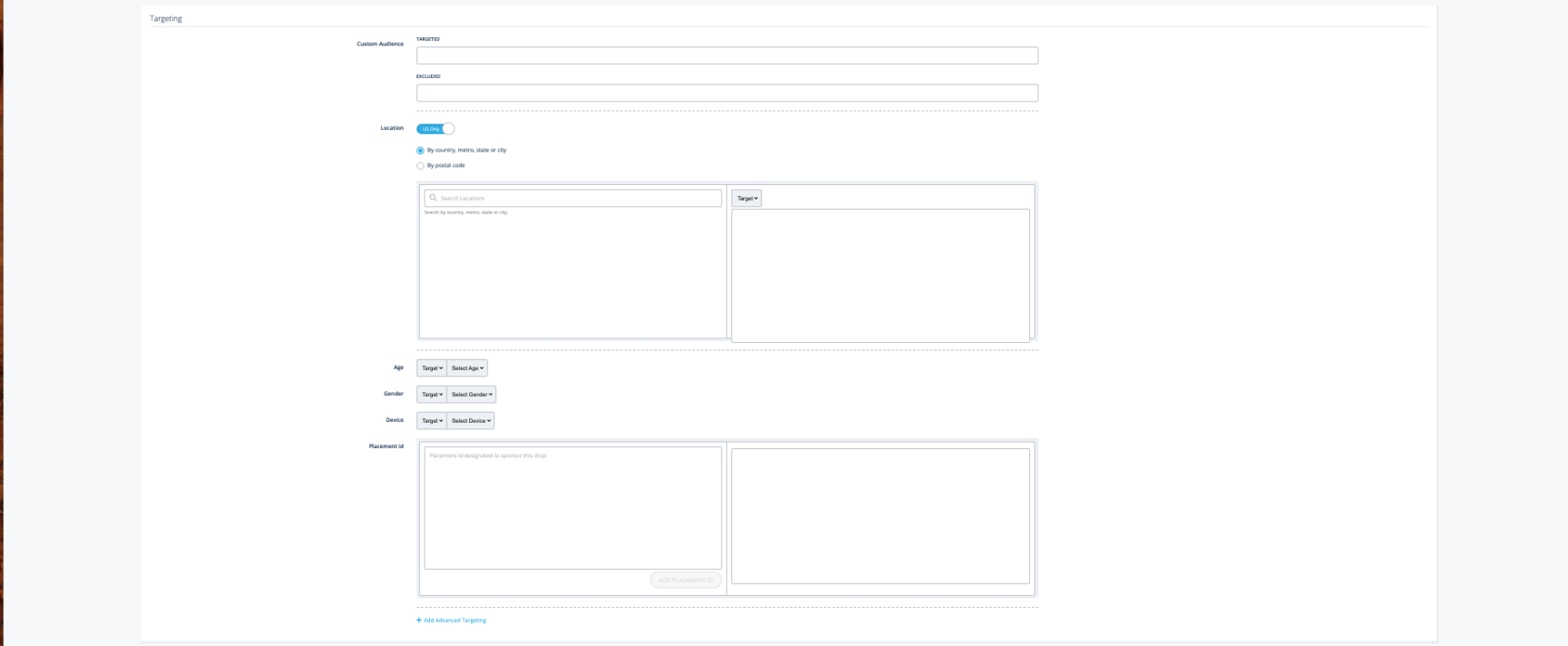
Task: Expand the Select Gender dropdown
Action: (472, 395)
